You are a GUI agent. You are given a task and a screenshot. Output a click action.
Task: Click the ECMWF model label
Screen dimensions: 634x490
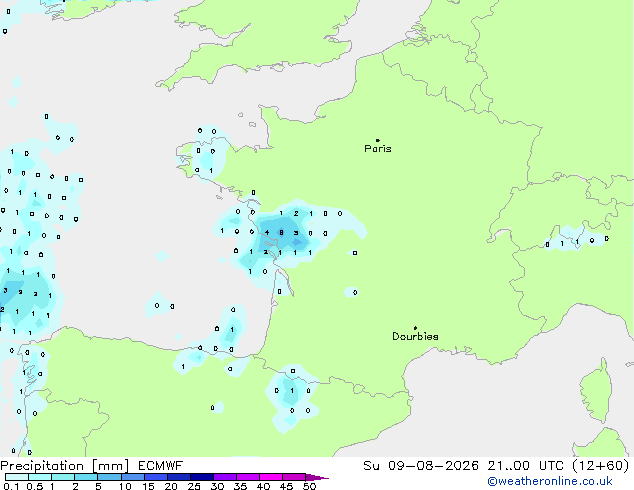[x=161, y=466]
